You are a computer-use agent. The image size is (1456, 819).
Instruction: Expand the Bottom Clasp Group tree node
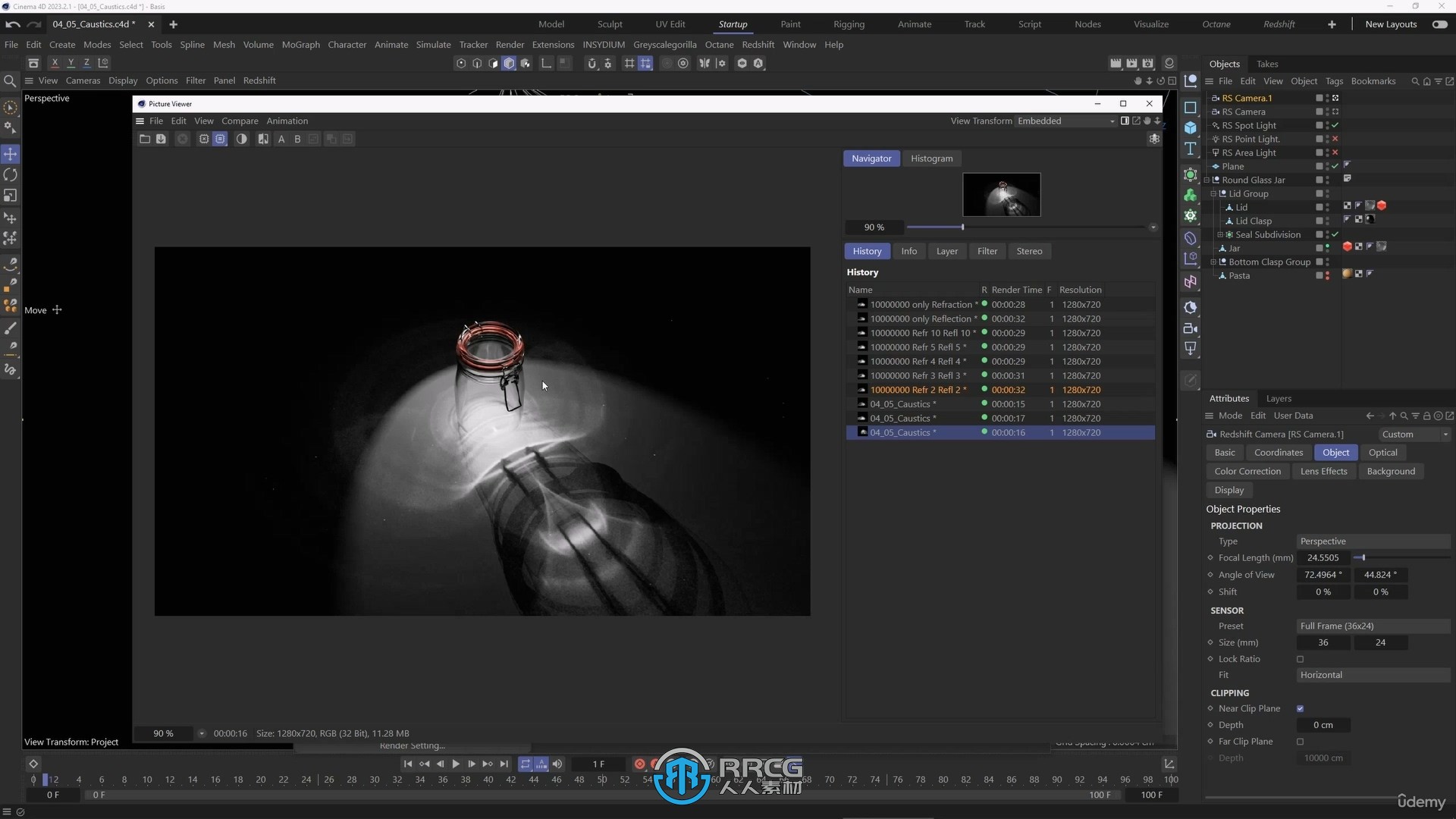point(1213,262)
